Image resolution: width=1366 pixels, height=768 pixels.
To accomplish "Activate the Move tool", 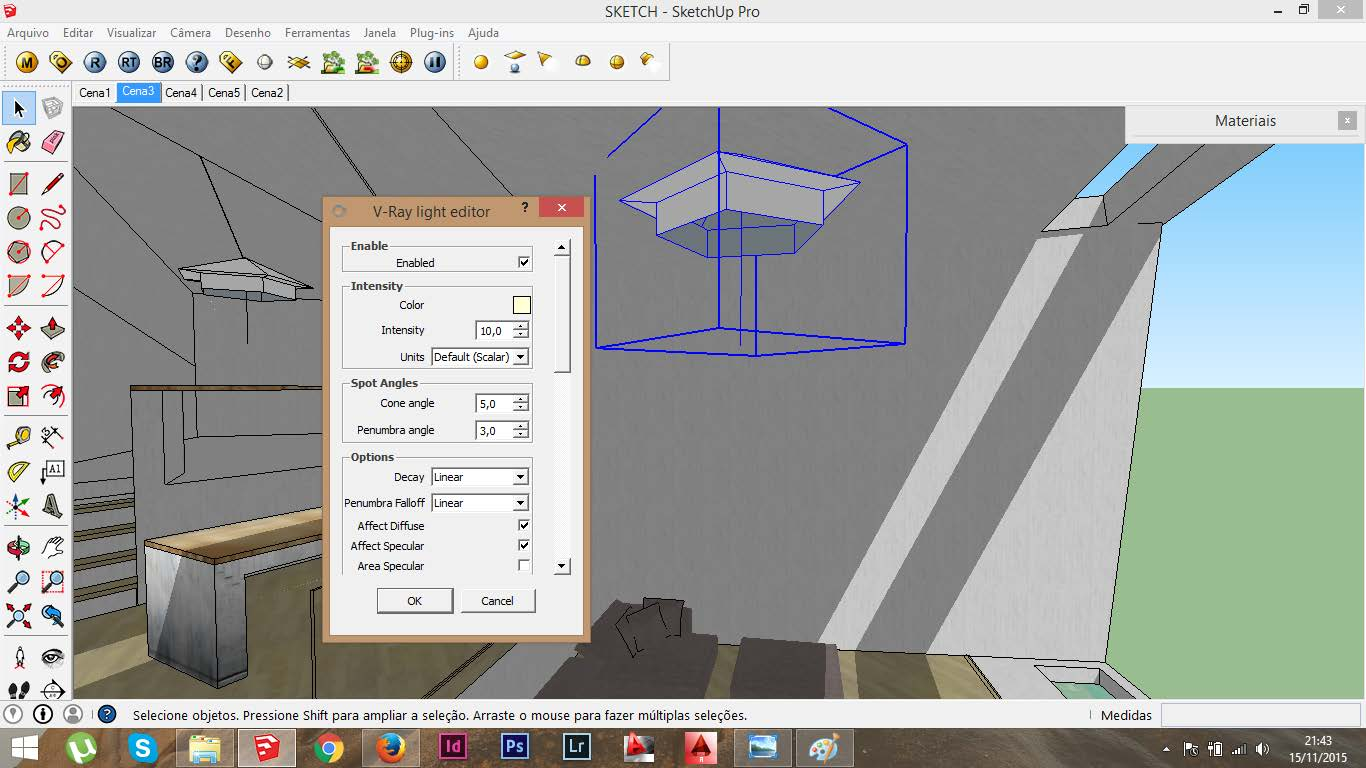I will tap(19, 328).
